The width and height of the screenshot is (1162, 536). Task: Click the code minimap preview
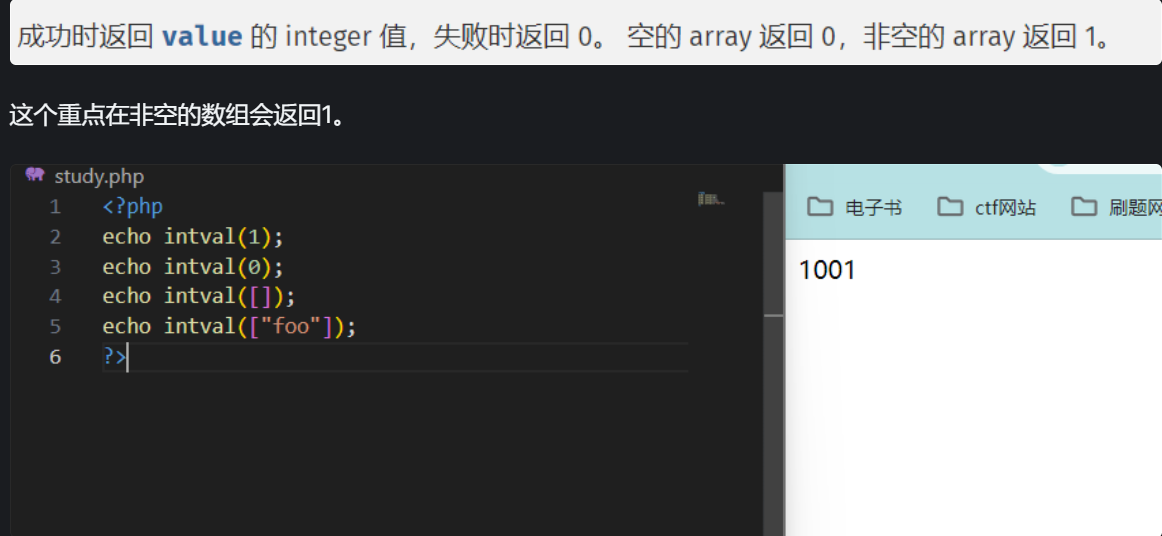[x=710, y=200]
